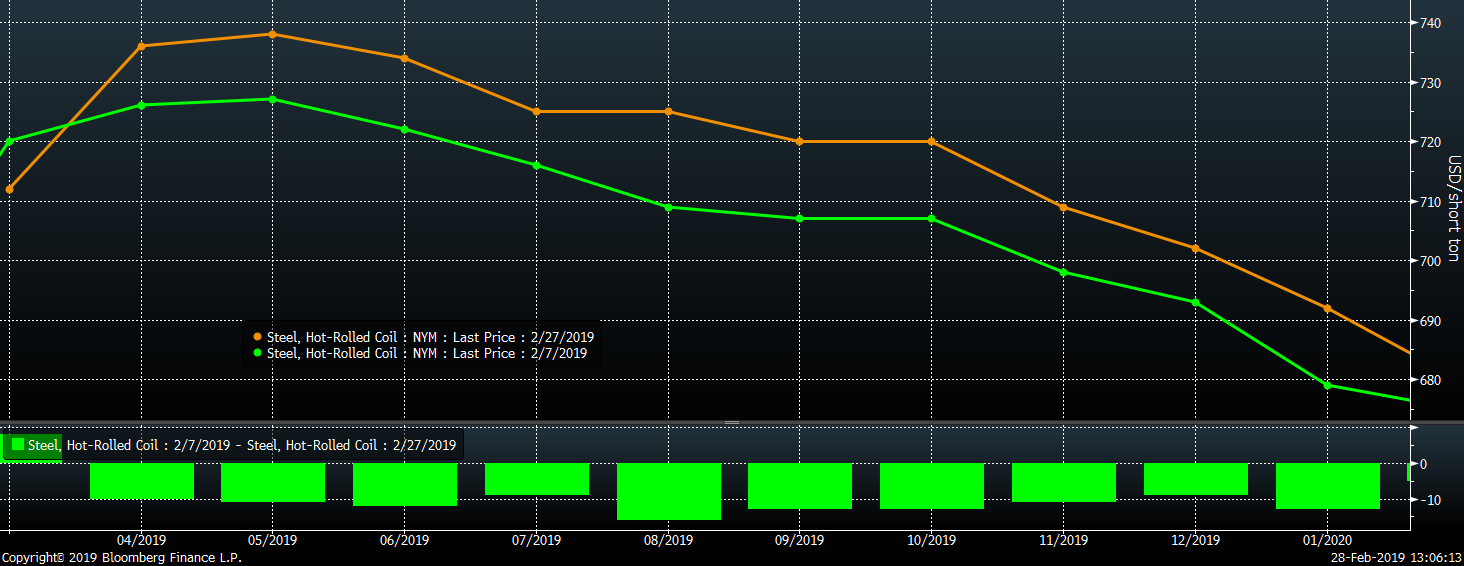Click the green square swatch in spread legend
This screenshot has height=566, width=1464.
click(17, 445)
